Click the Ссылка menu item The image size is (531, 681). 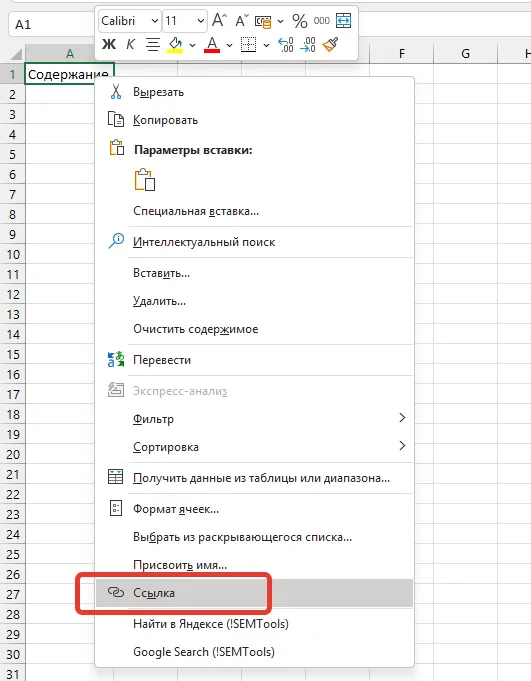[254, 593]
